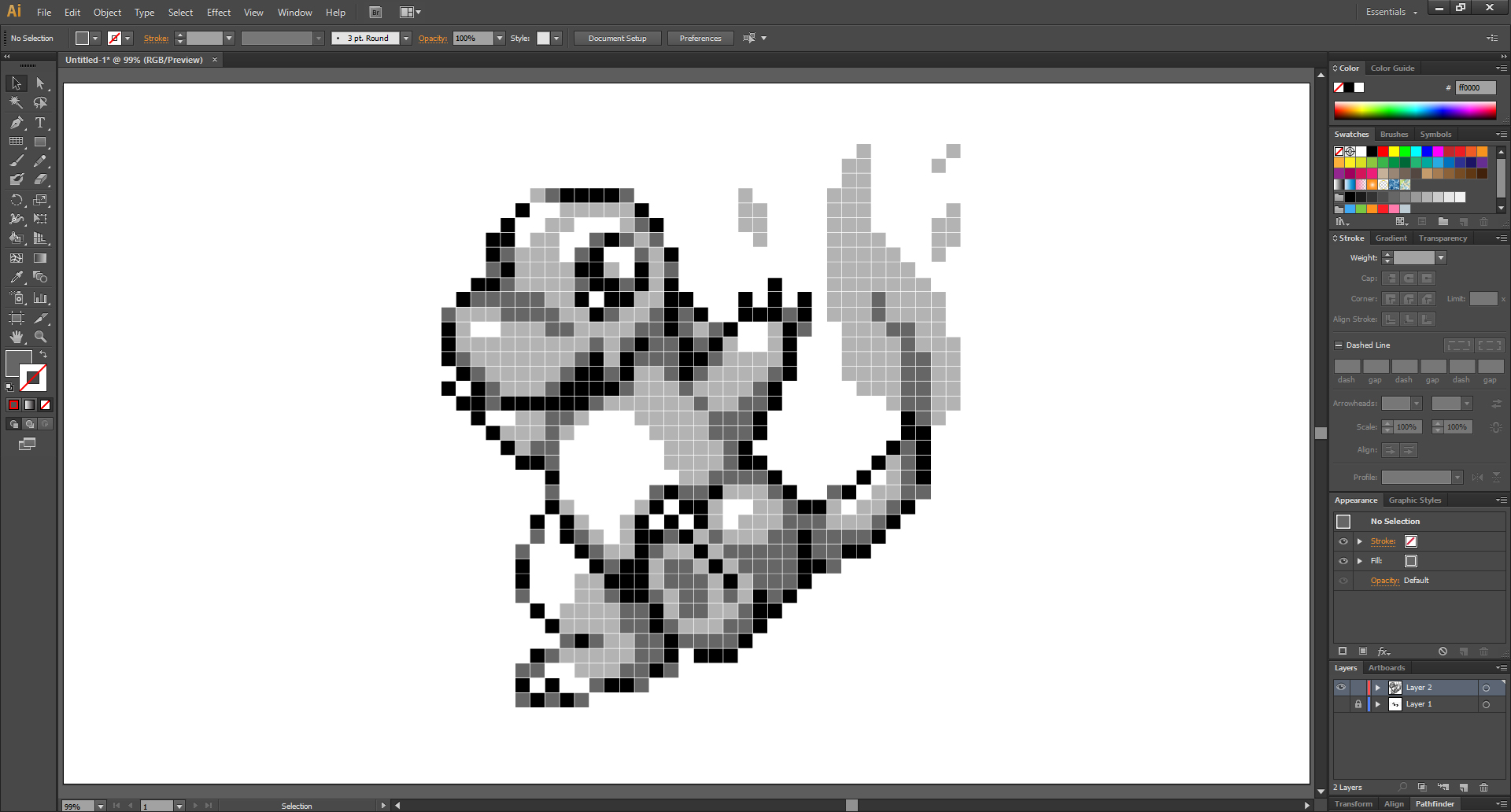Select the Artboard tool
This screenshot has width=1511, height=812.
pyautogui.click(x=17, y=318)
